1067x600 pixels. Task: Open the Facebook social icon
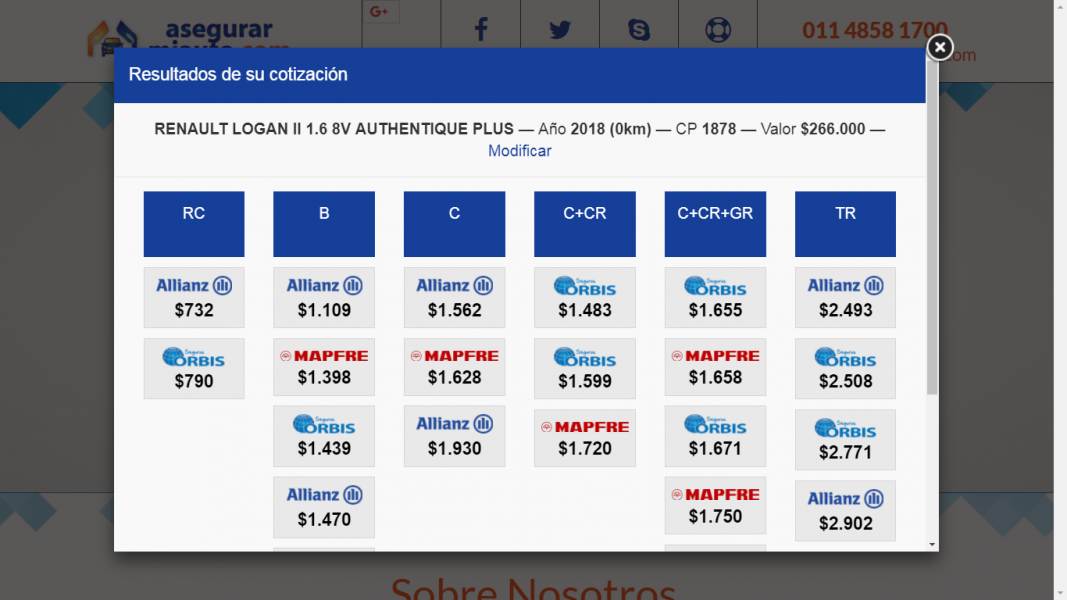click(480, 30)
